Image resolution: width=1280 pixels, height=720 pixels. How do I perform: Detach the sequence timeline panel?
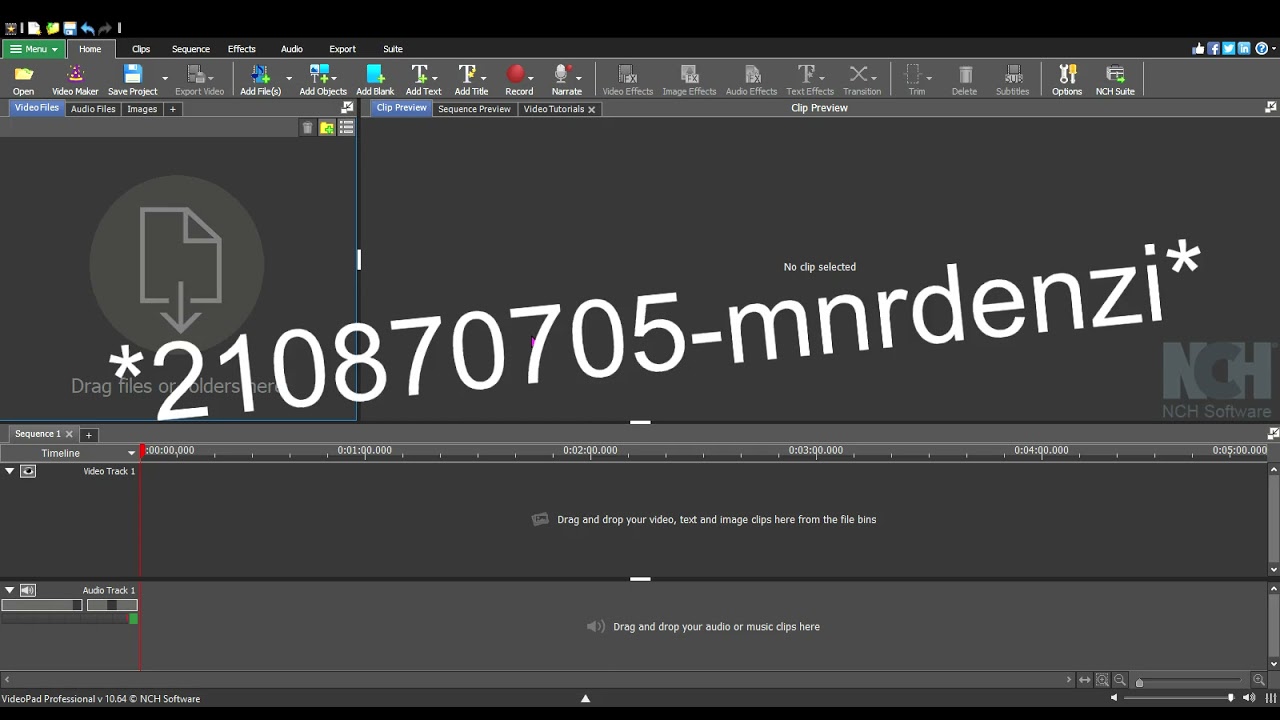[x=1272, y=434]
